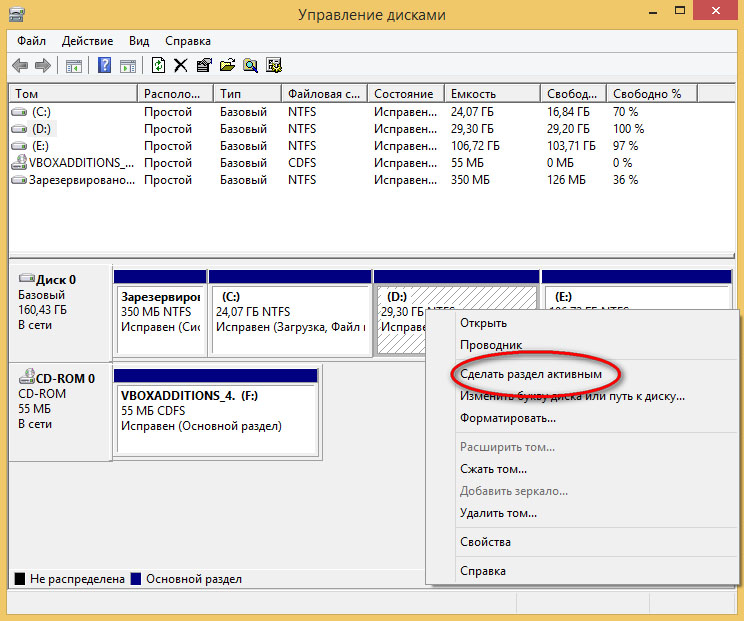Click the Help question mark toolbar icon

pos(104,66)
